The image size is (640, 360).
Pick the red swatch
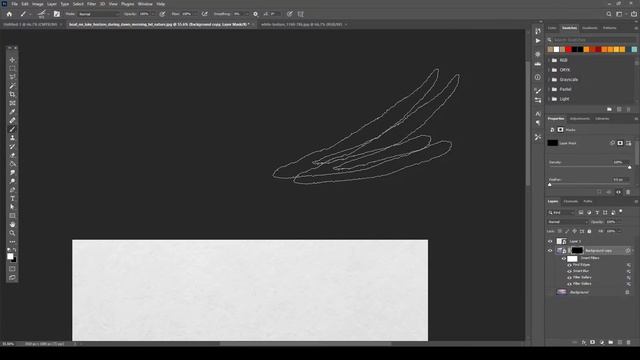coord(568,49)
